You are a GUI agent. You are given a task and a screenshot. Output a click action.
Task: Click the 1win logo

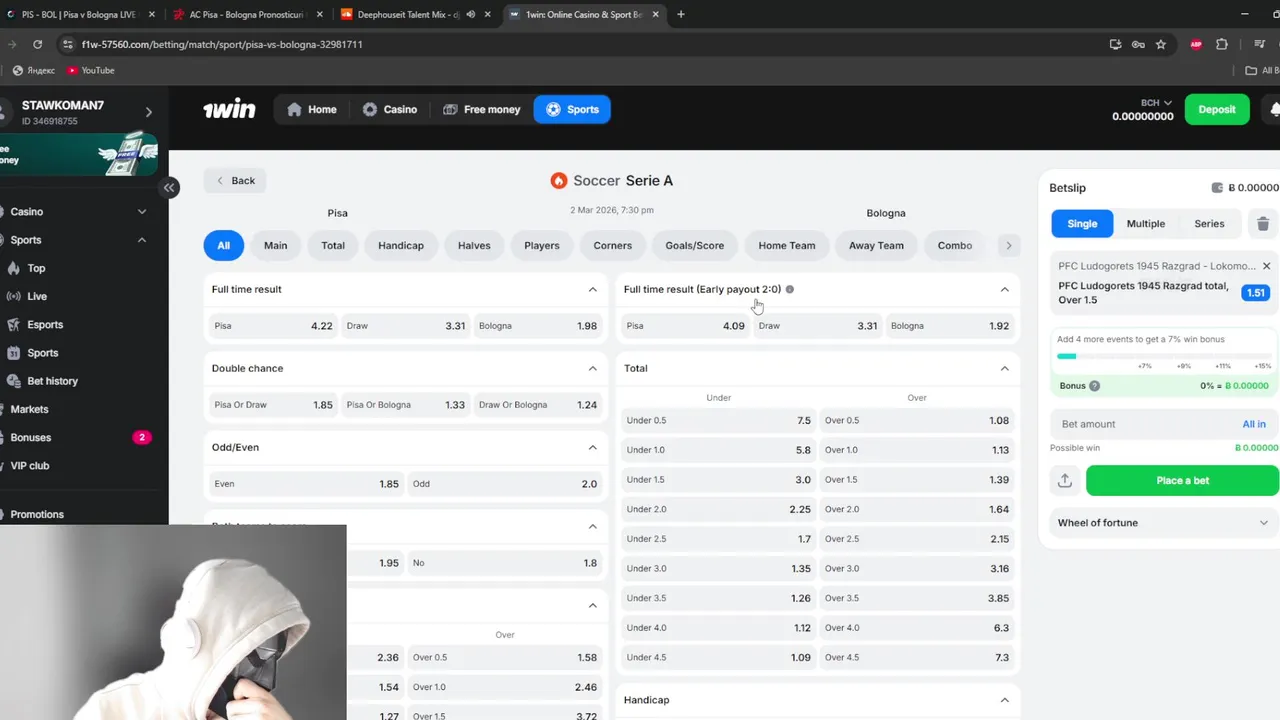(x=229, y=110)
